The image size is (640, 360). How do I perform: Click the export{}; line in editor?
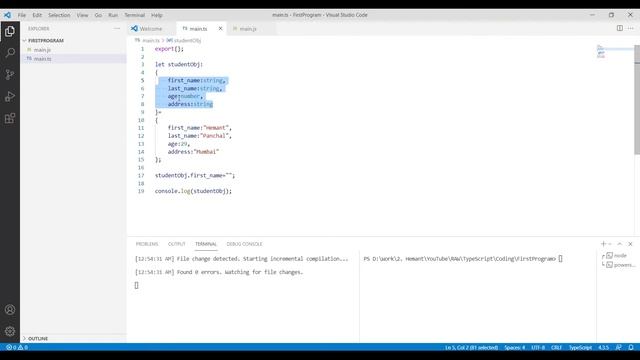(x=169, y=49)
